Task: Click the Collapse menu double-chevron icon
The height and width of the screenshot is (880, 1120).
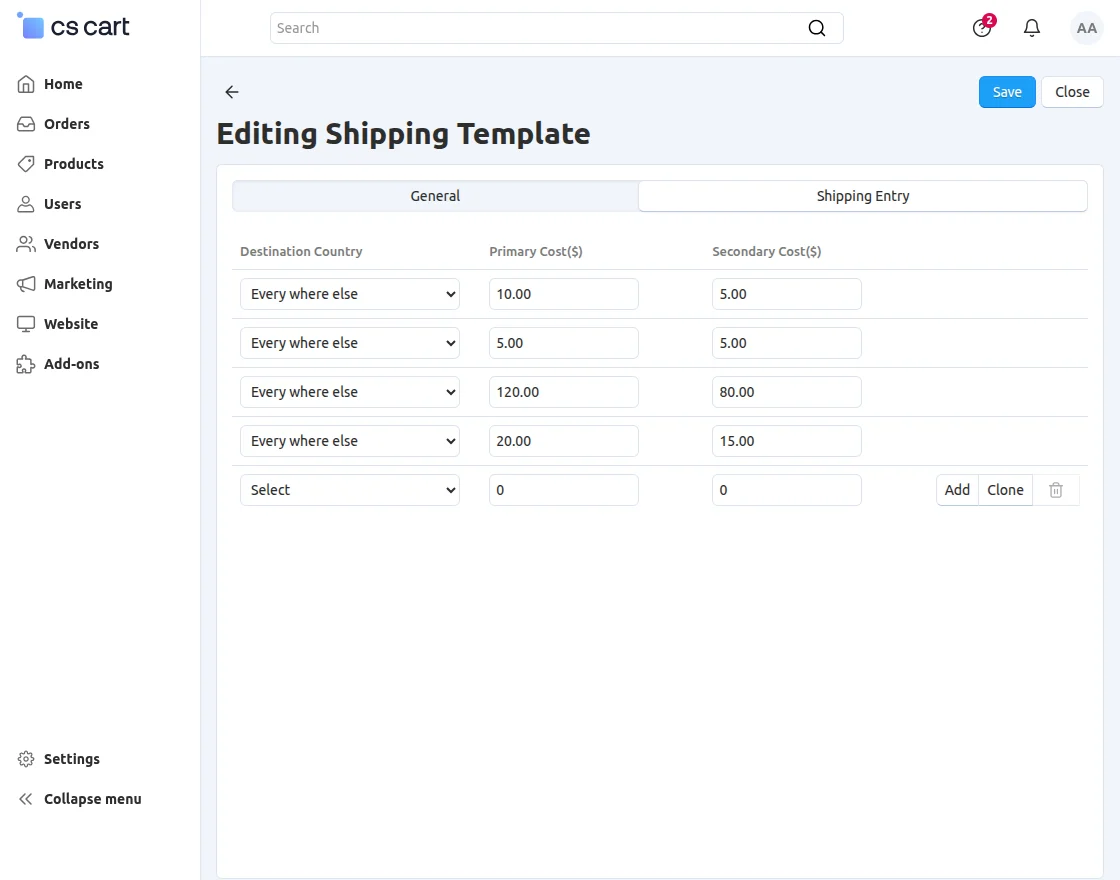Action: tap(26, 799)
